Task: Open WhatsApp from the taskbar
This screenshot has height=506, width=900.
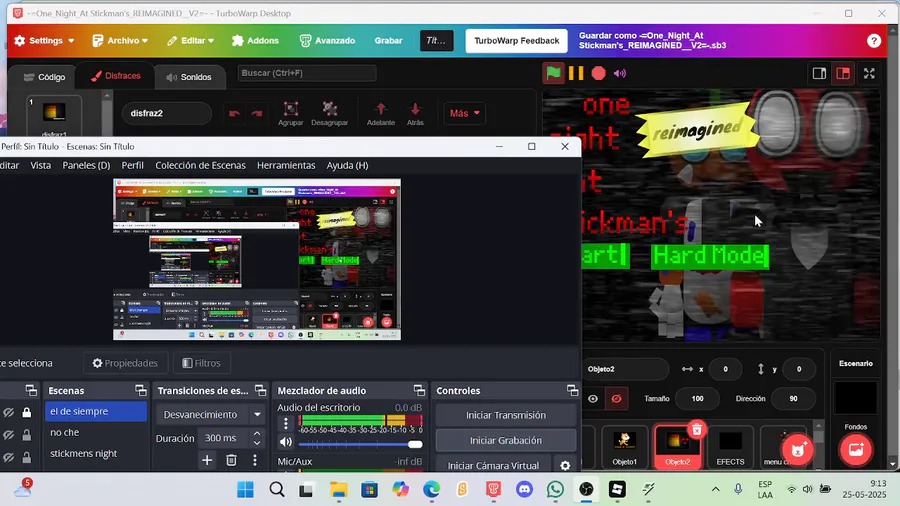Action: click(x=555, y=489)
